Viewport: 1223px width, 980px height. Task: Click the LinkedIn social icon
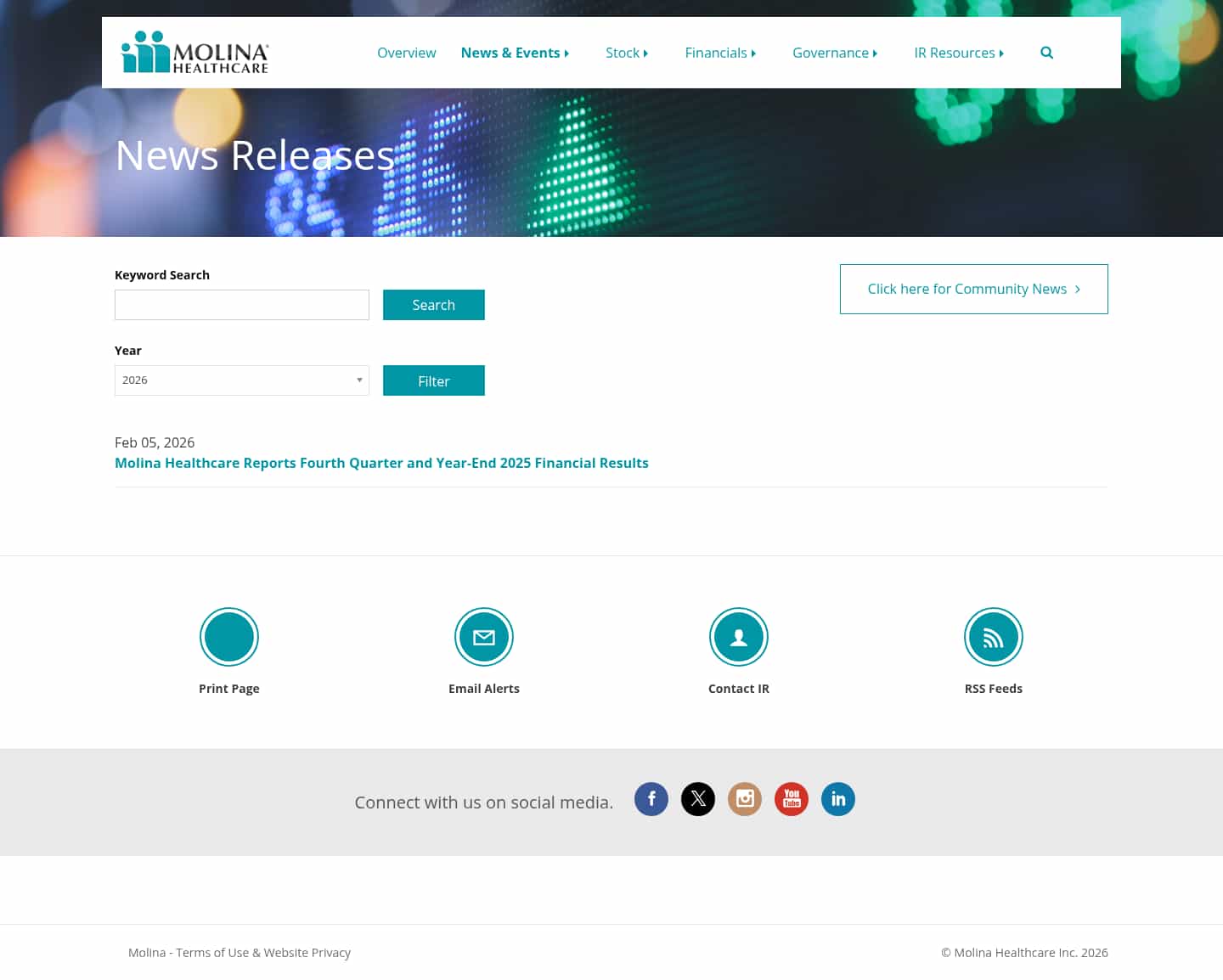tap(838, 799)
